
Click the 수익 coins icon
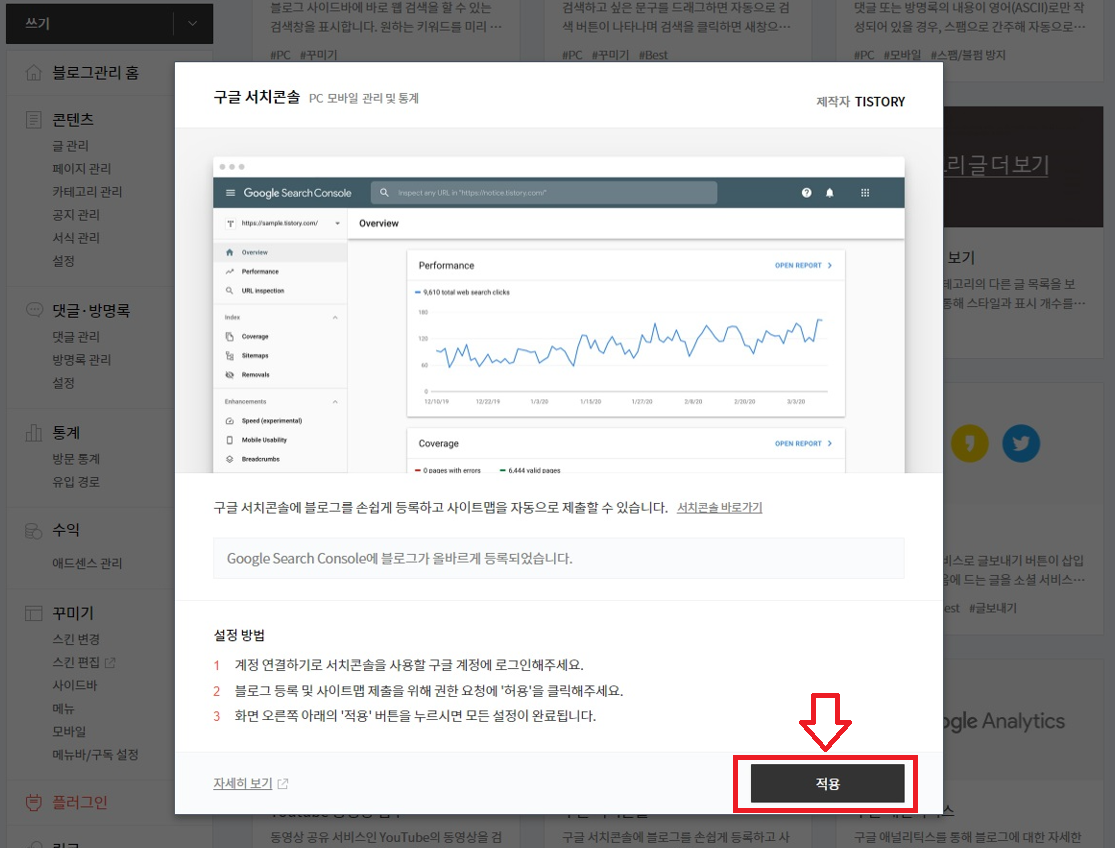pyautogui.click(x=33, y=530)
